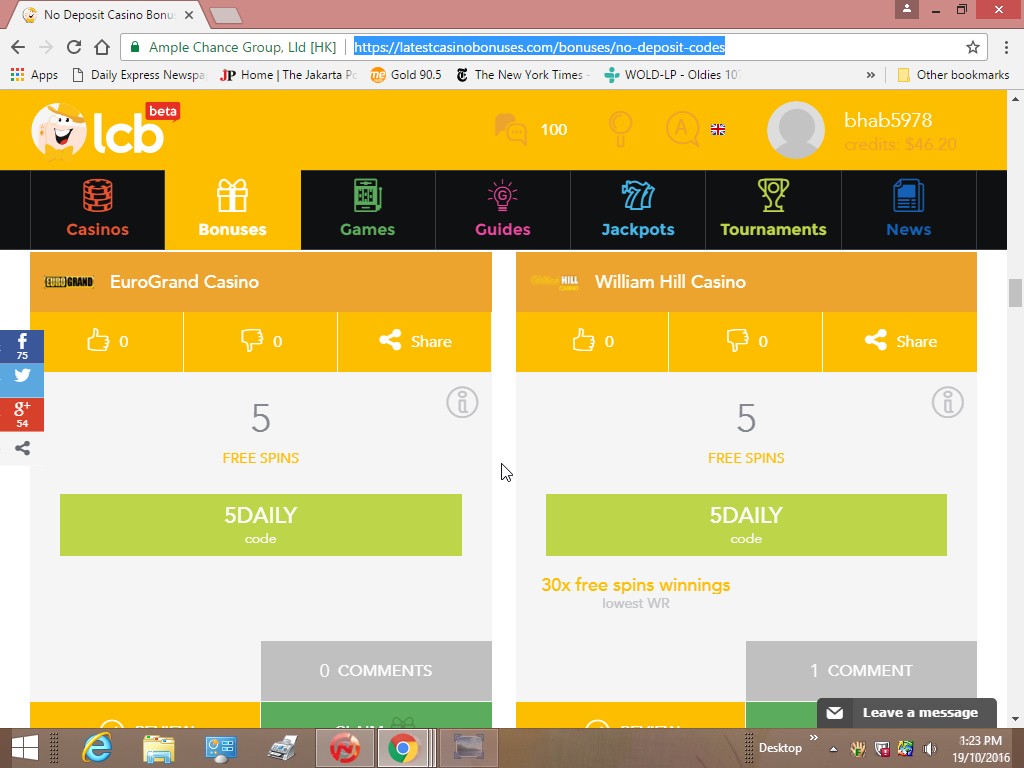The height and width of the screenshot is (768, 1024).
Task: Bookmark this page with the star icon
Action: coord(973,47)
